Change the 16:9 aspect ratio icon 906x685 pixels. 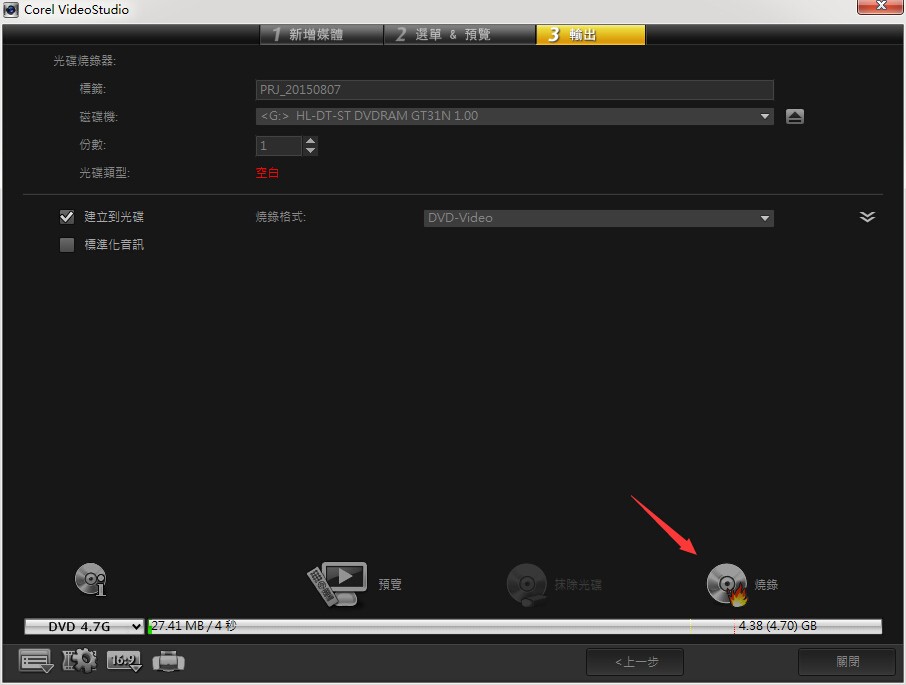(124, 661)
